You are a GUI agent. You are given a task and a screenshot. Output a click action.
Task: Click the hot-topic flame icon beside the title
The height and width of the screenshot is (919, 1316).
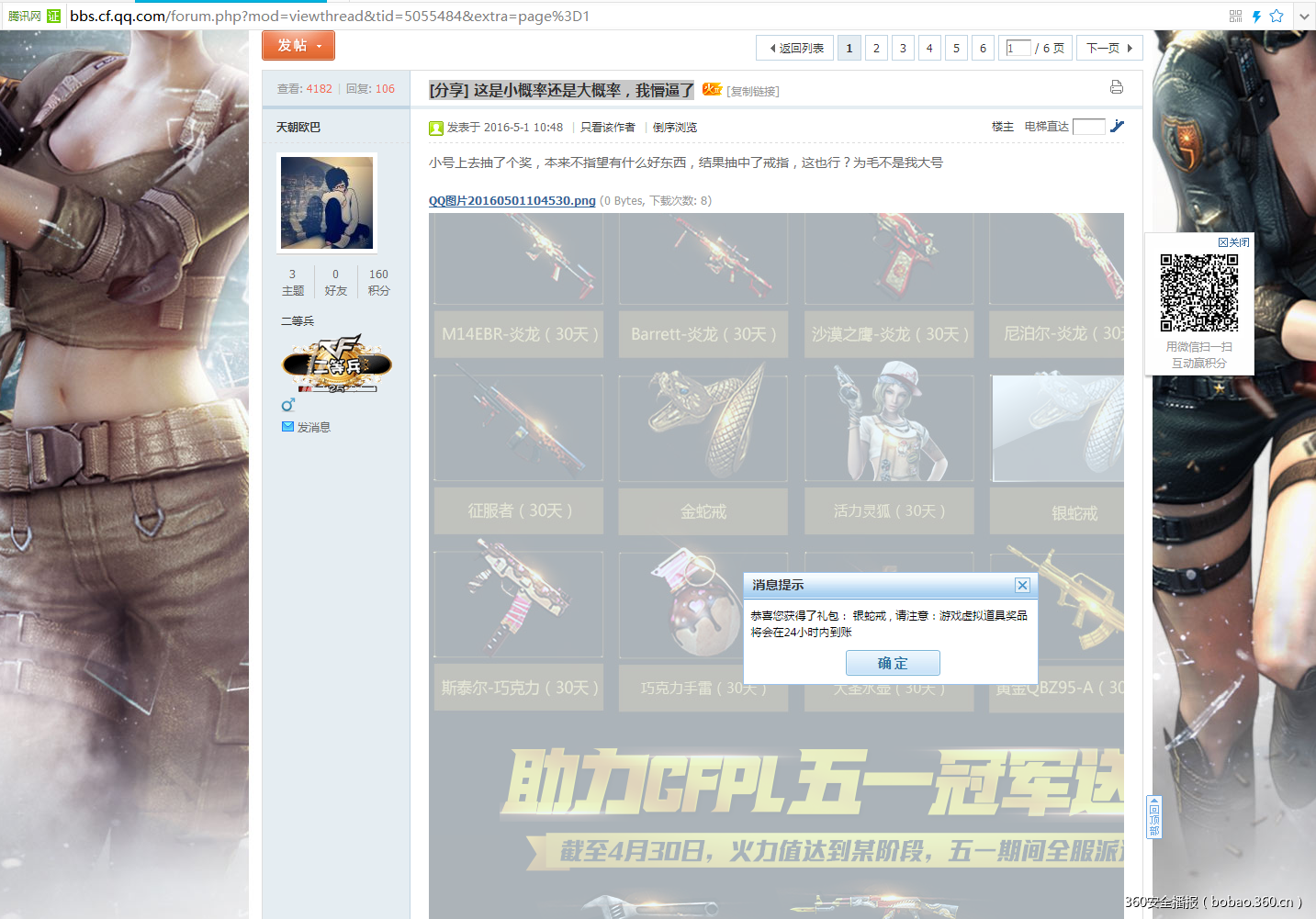pos(711,89)
